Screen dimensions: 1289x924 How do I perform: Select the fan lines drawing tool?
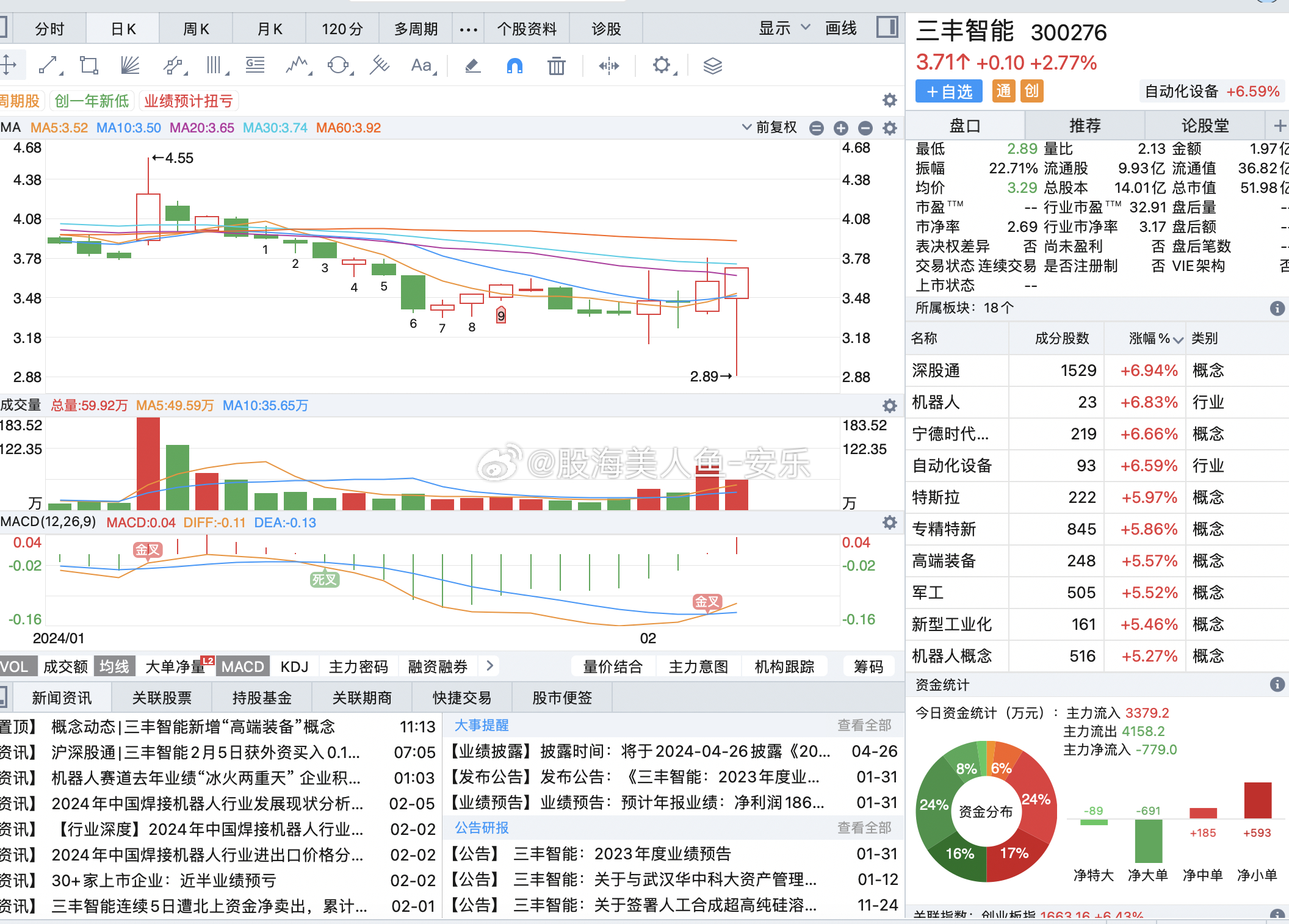coord(130,65)
